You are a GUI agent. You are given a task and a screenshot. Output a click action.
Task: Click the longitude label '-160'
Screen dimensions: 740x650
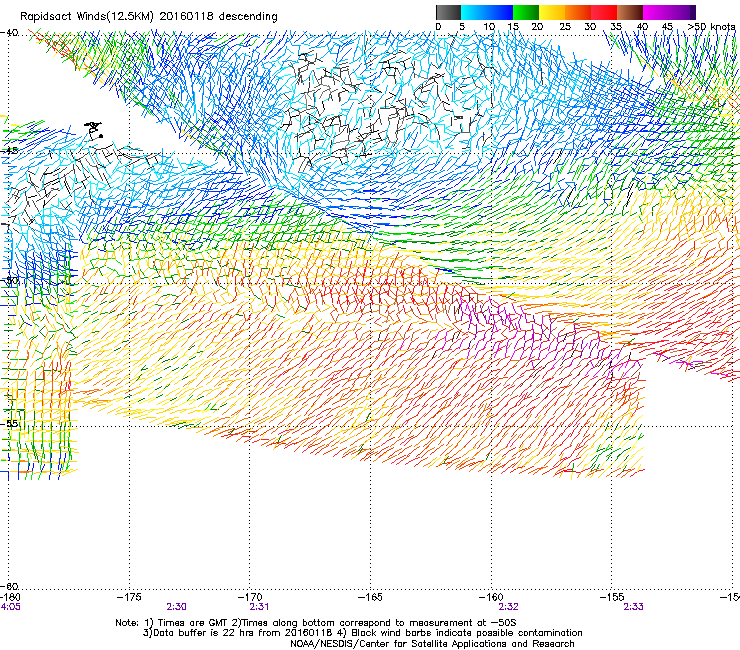tap(491, 598)
